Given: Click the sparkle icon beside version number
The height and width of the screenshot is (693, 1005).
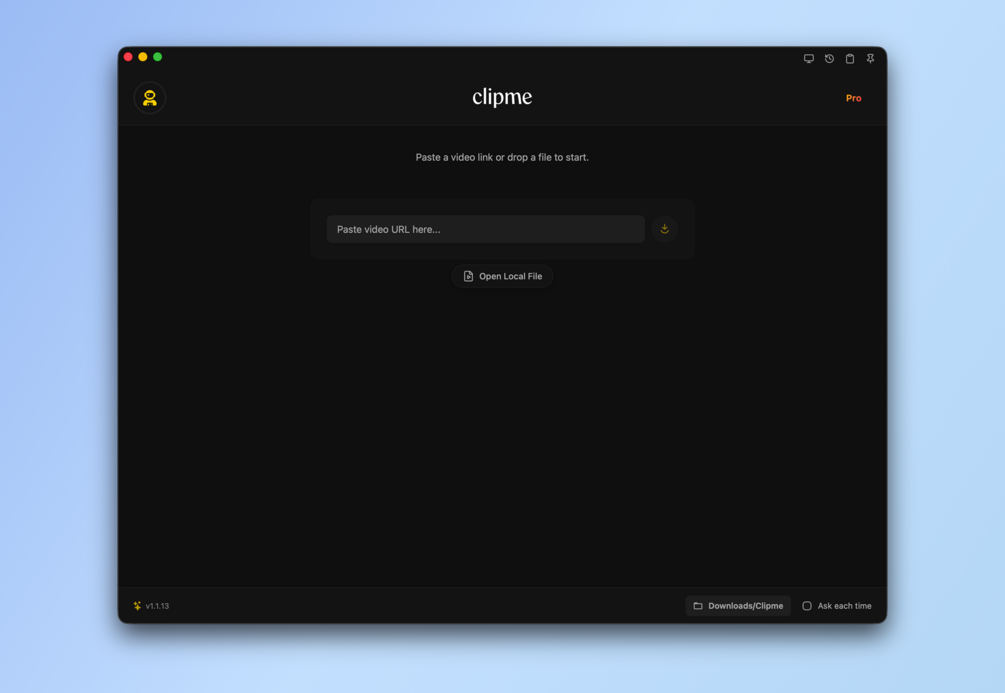Looking at the screenshot, I should tap(137, 606).
